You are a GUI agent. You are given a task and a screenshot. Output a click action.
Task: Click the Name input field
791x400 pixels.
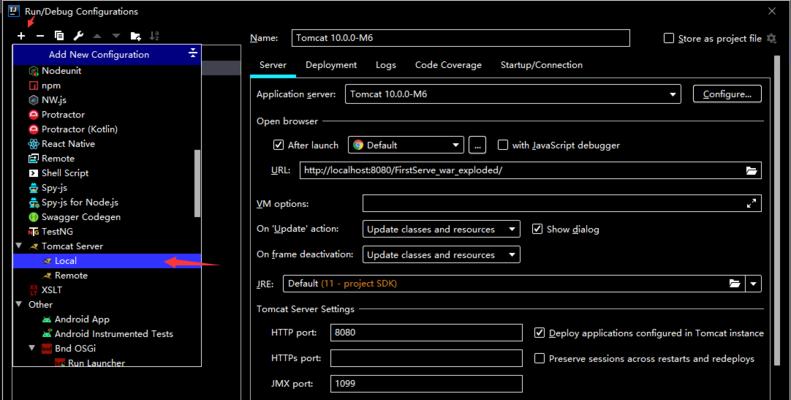tap(461, 38)
